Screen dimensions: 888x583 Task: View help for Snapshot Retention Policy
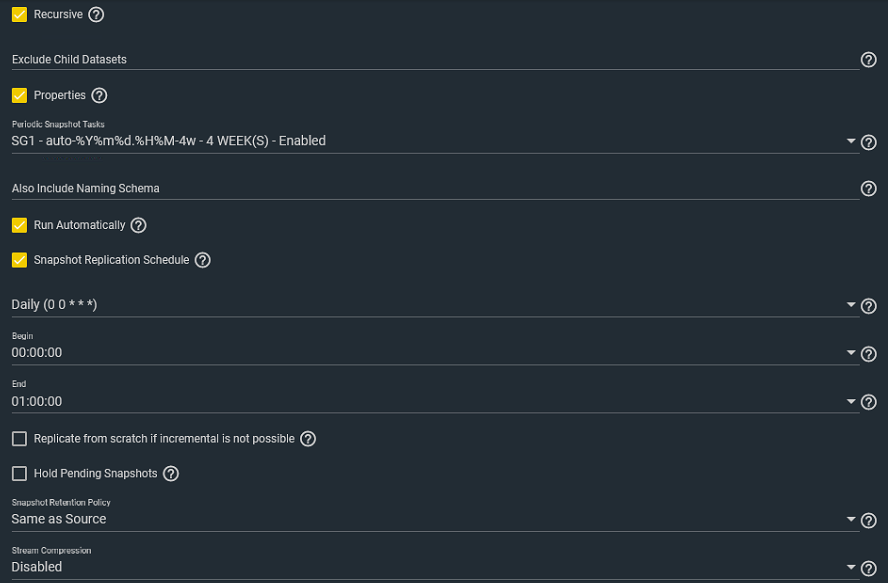point(868,520)
